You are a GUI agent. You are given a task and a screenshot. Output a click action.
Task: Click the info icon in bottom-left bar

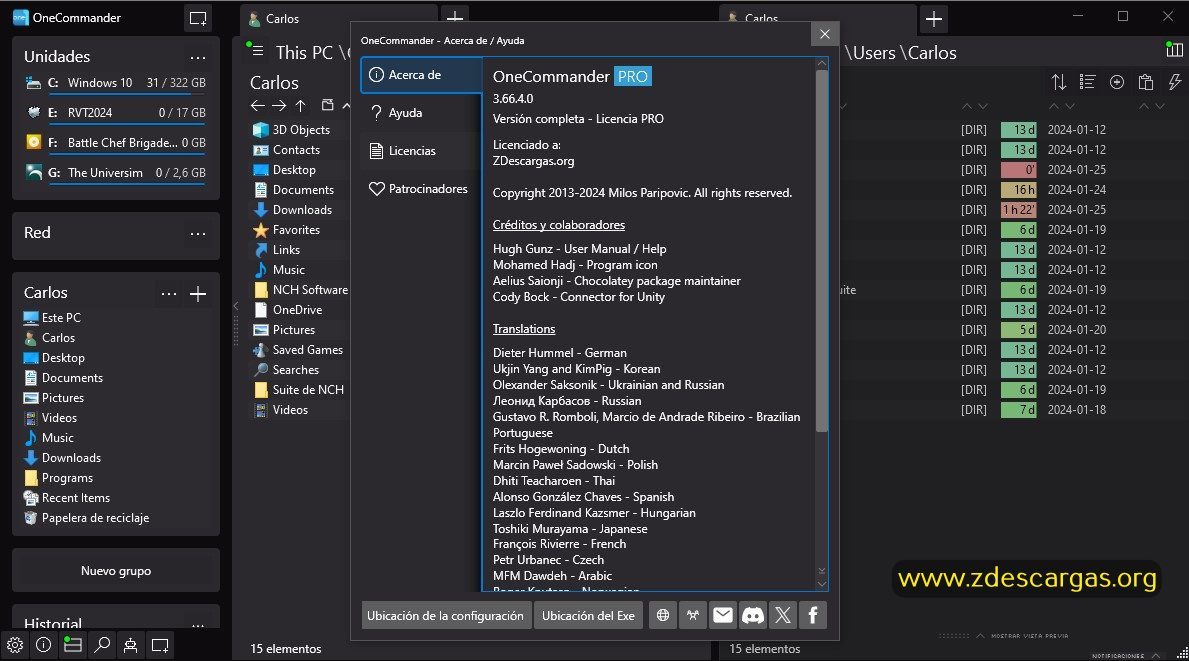(44, 645)
